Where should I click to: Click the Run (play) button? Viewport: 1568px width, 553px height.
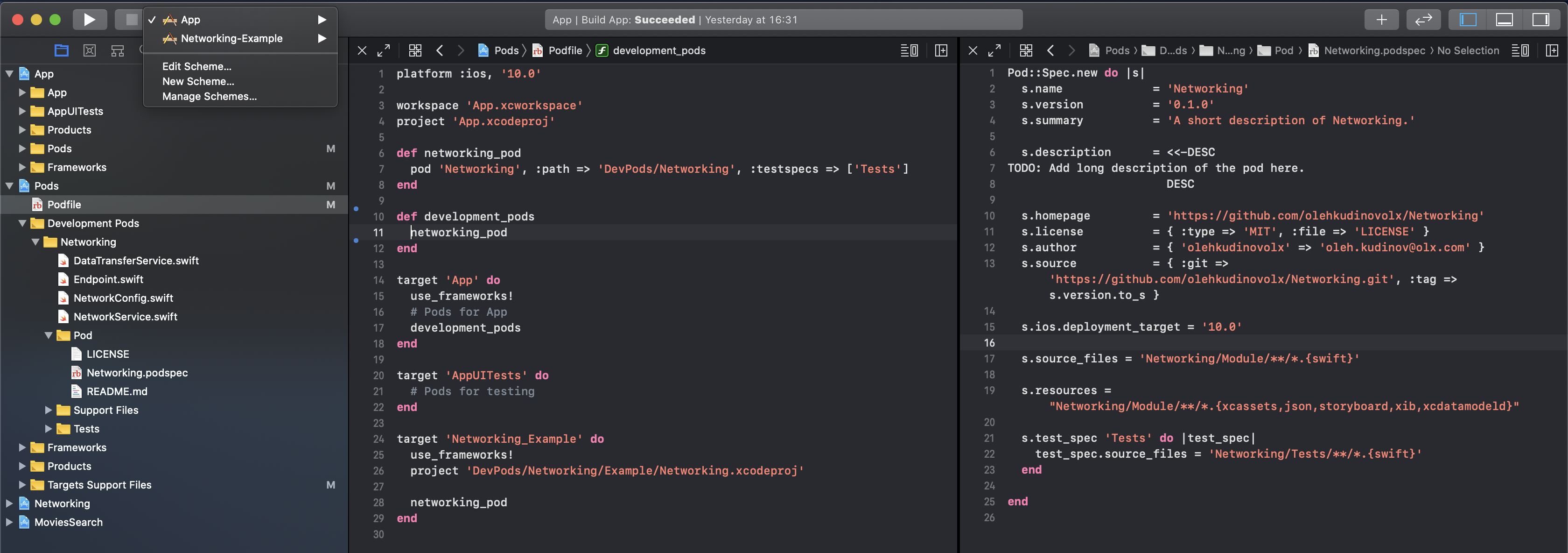coord(90,20)
